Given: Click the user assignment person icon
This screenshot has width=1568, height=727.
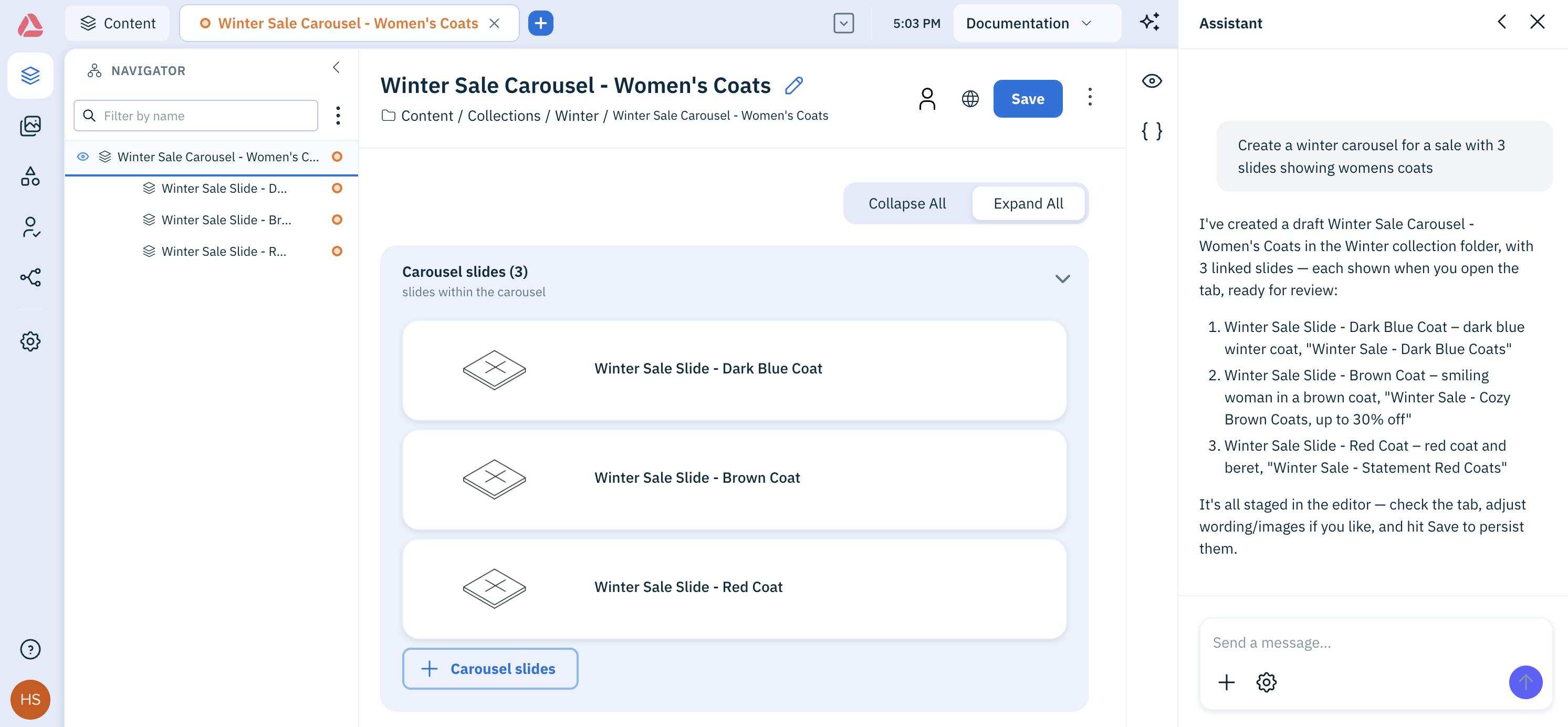Looking at the screenshot, I should [927, 99].
